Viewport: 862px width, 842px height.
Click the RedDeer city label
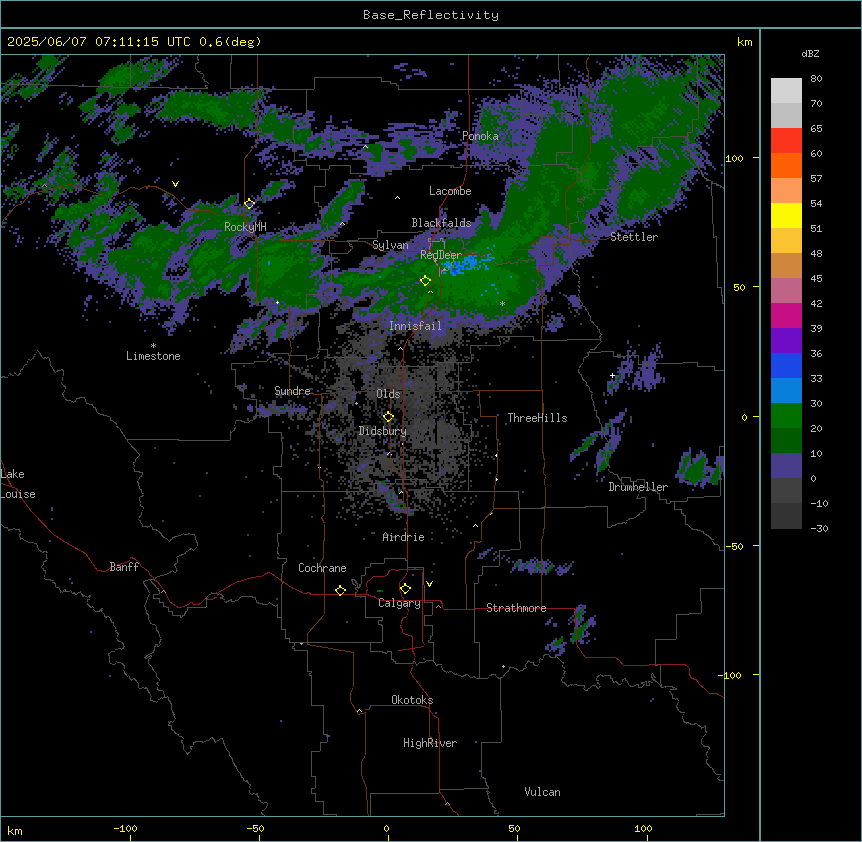[x=441, y=255]
